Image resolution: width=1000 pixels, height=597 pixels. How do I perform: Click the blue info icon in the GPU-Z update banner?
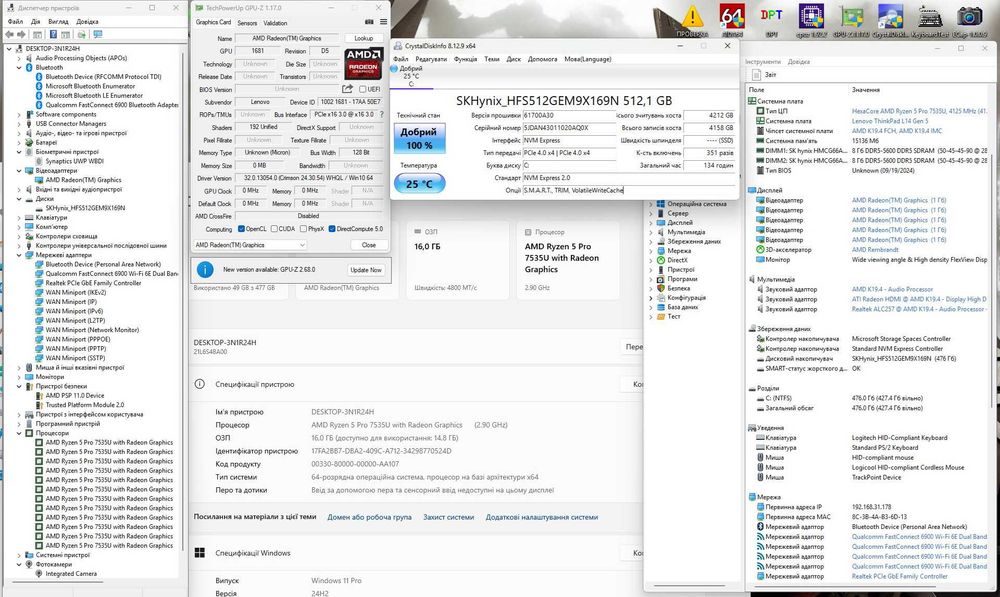(205, 270)
